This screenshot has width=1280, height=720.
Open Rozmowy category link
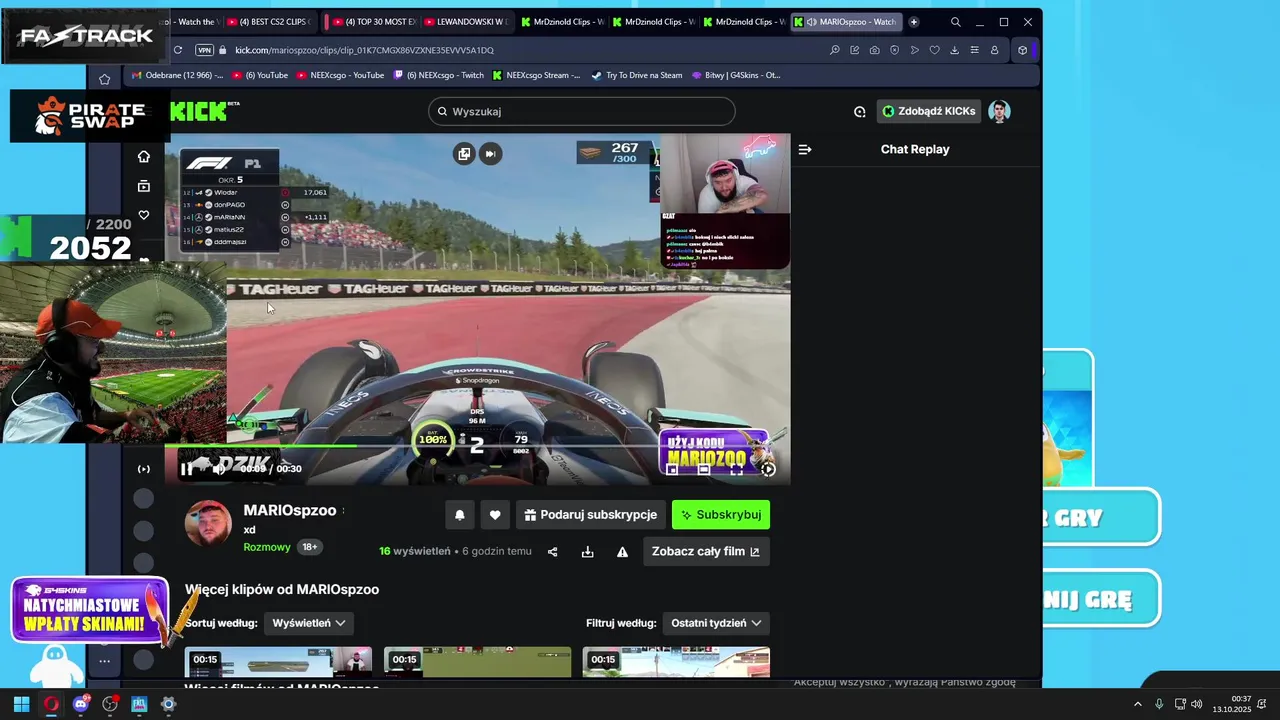click(x=267, y=547)
